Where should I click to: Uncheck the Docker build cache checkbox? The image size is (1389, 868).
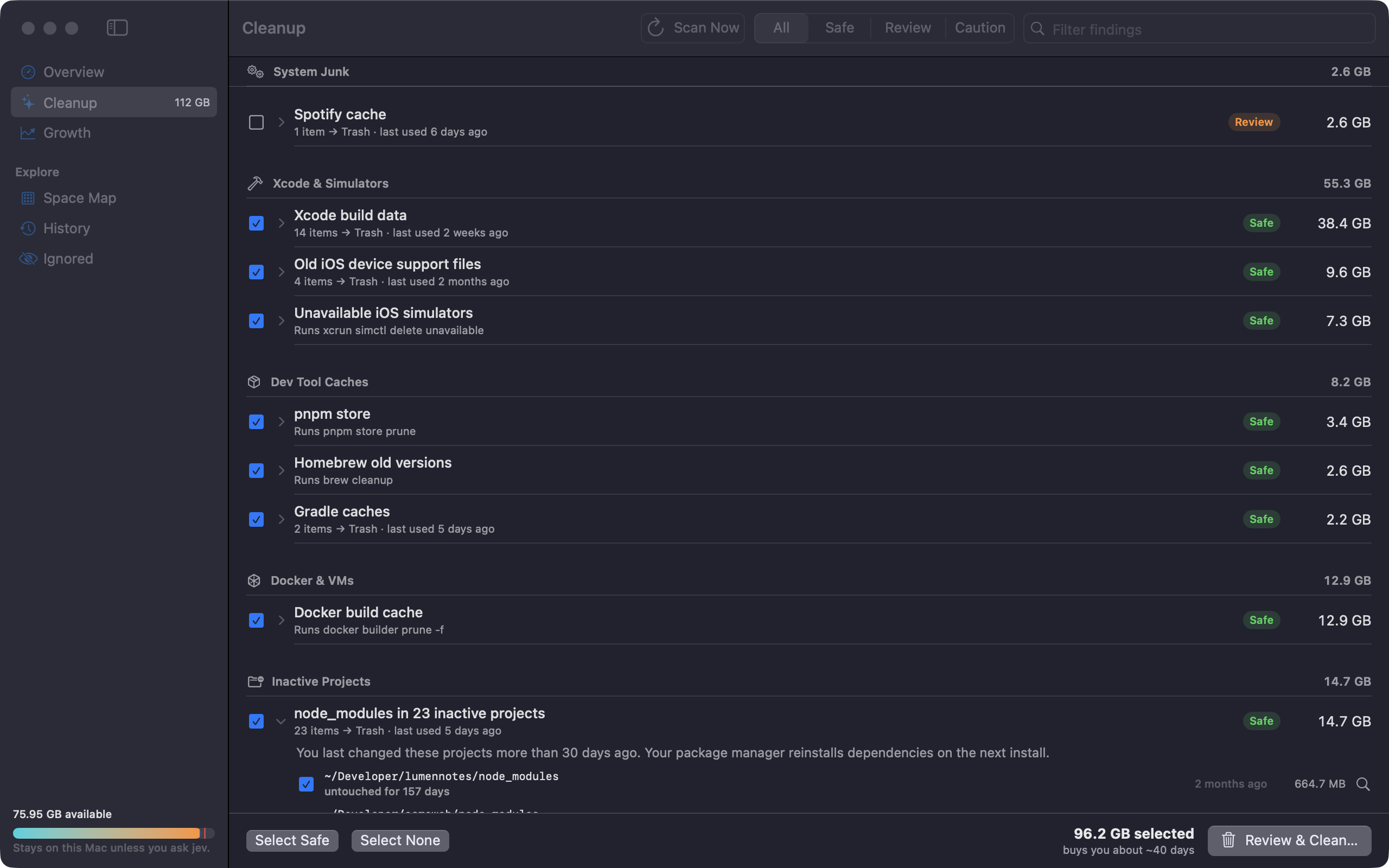[x=257, y=621]
